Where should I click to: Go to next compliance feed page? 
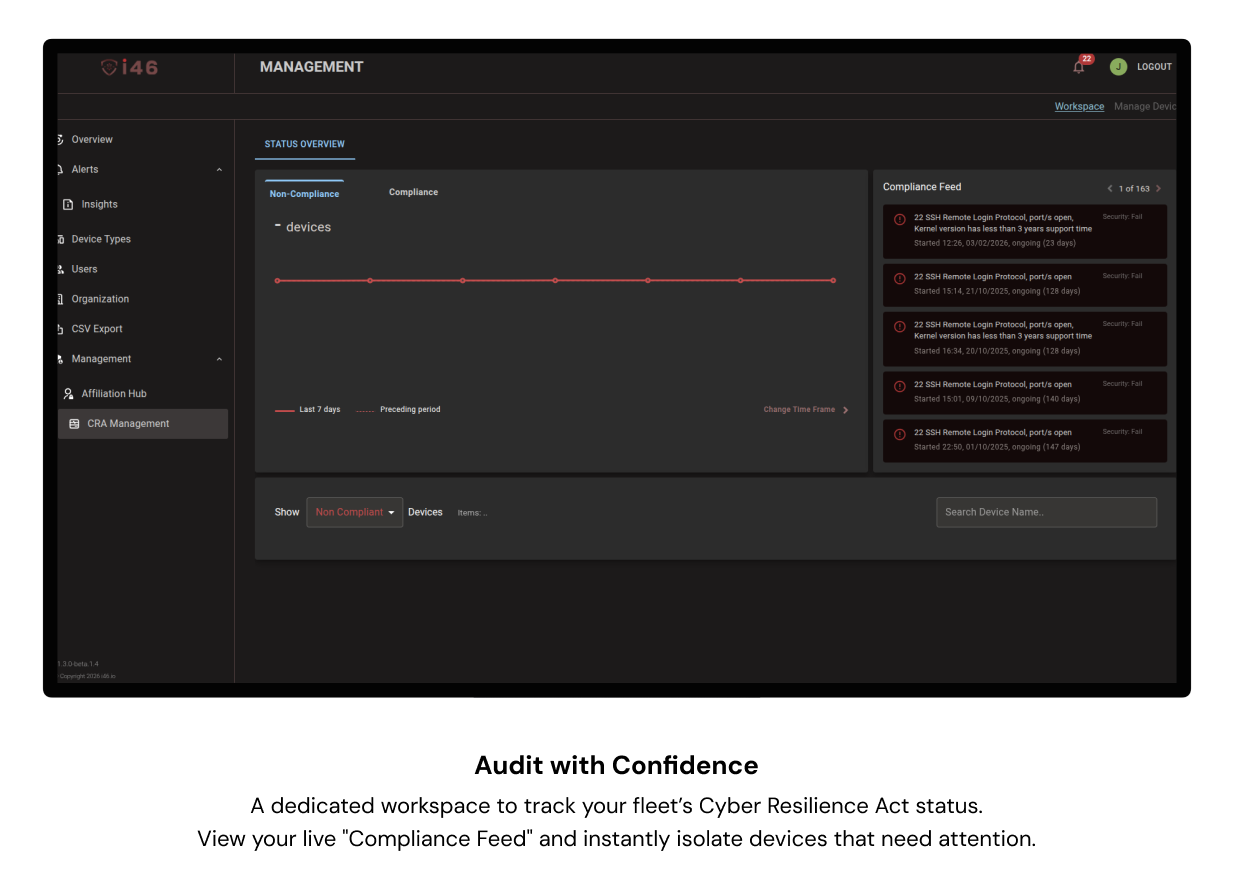click(1158, 188)
